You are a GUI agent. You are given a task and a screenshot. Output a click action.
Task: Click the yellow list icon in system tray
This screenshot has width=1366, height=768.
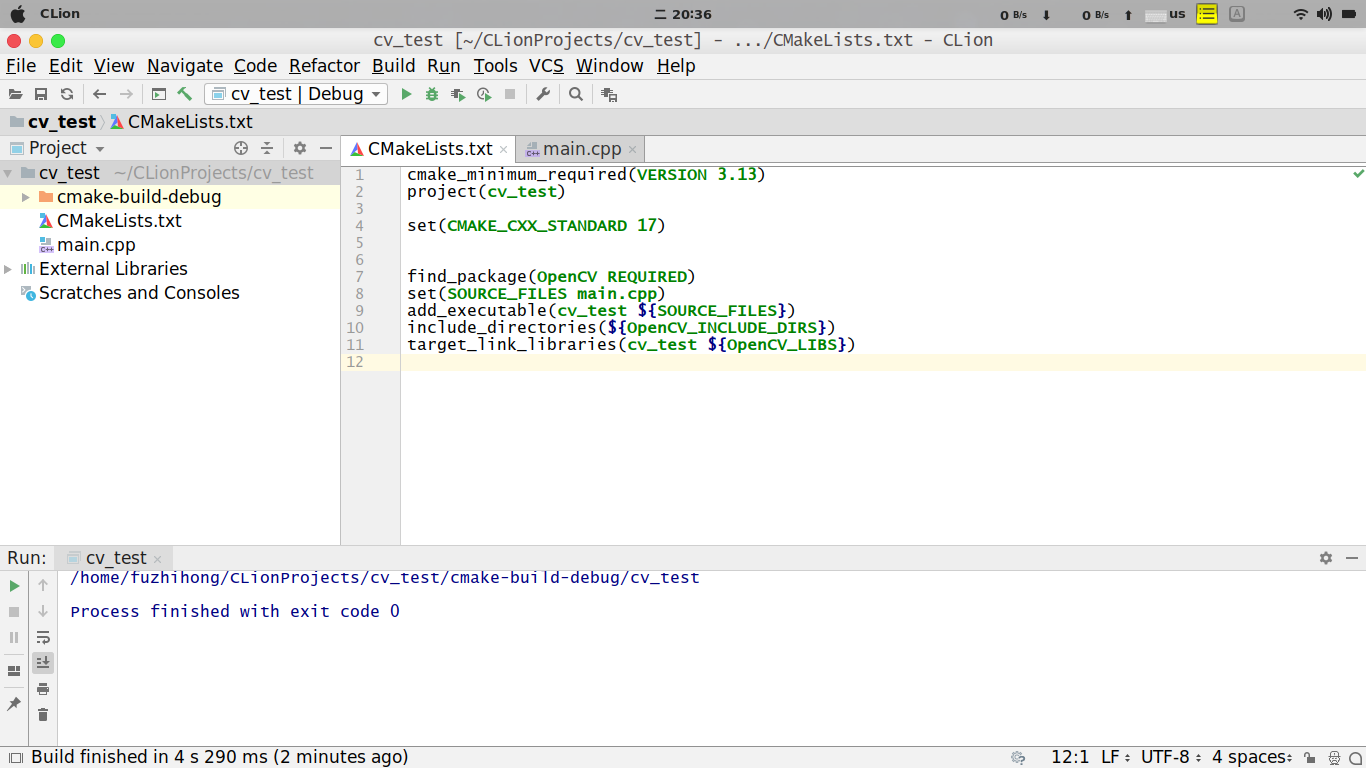click(x=1207, y=14)
